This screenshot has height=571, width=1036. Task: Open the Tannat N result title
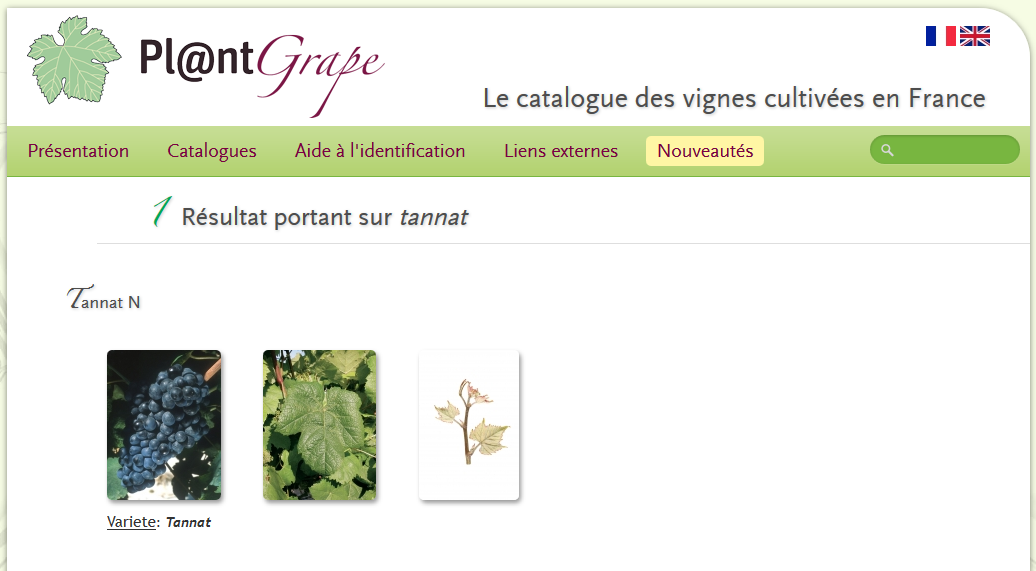[104, 298]
